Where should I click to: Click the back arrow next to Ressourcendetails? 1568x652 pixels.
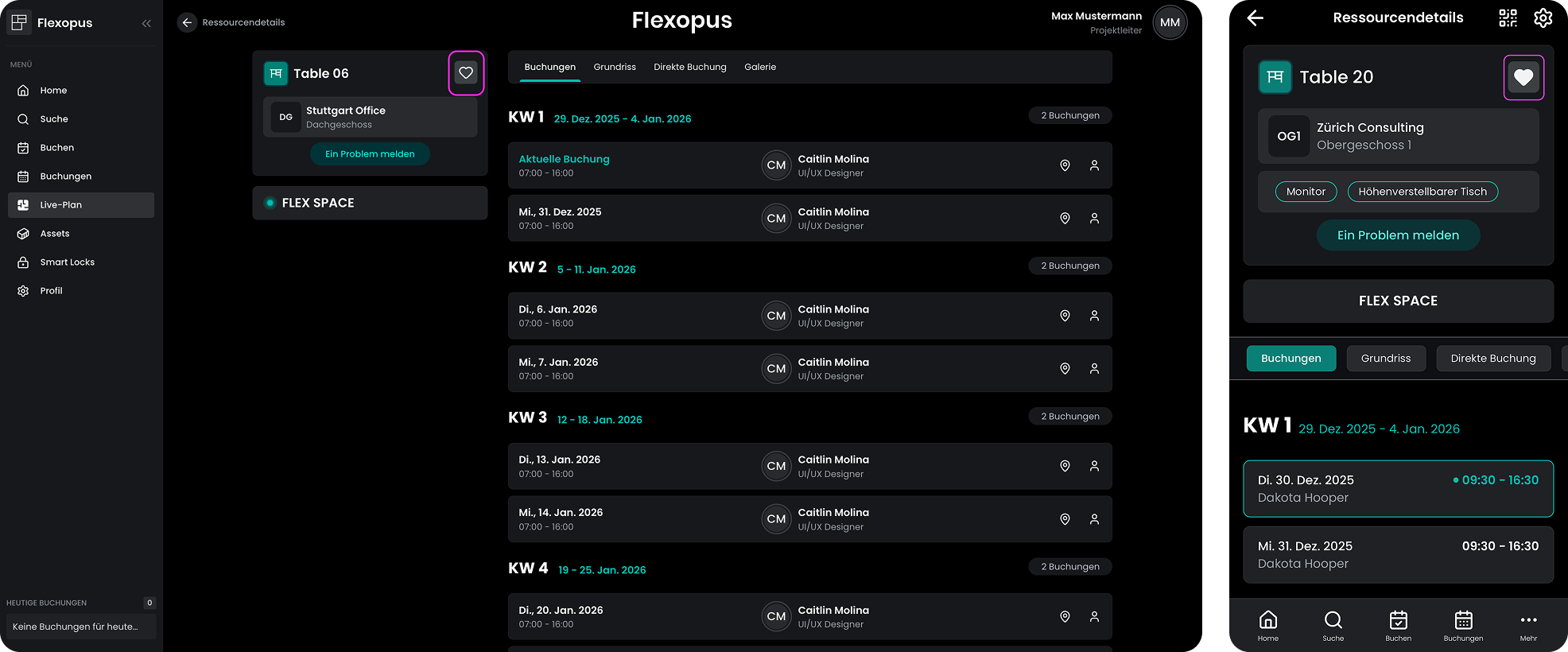(x=187, y=22)
